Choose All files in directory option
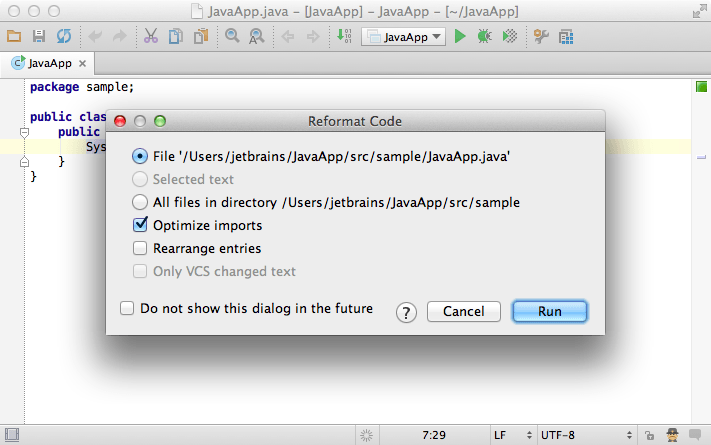 tap(140, 202)
